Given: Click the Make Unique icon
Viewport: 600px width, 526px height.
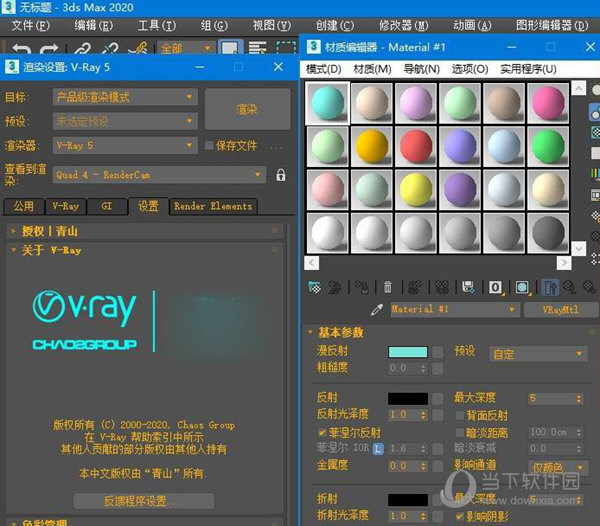Looking at the screenshot, I should [442, 287].
